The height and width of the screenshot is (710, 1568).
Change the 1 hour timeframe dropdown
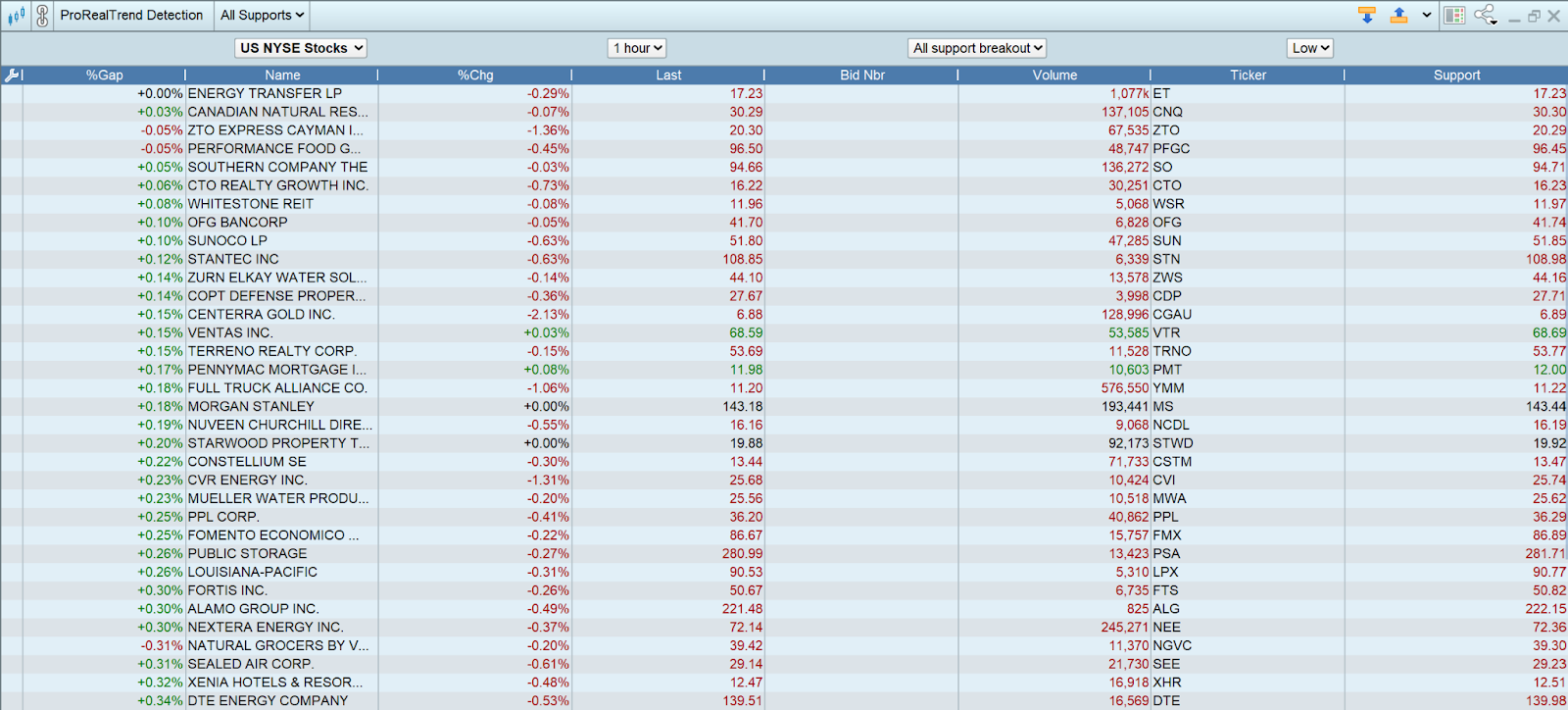(637, 48)
